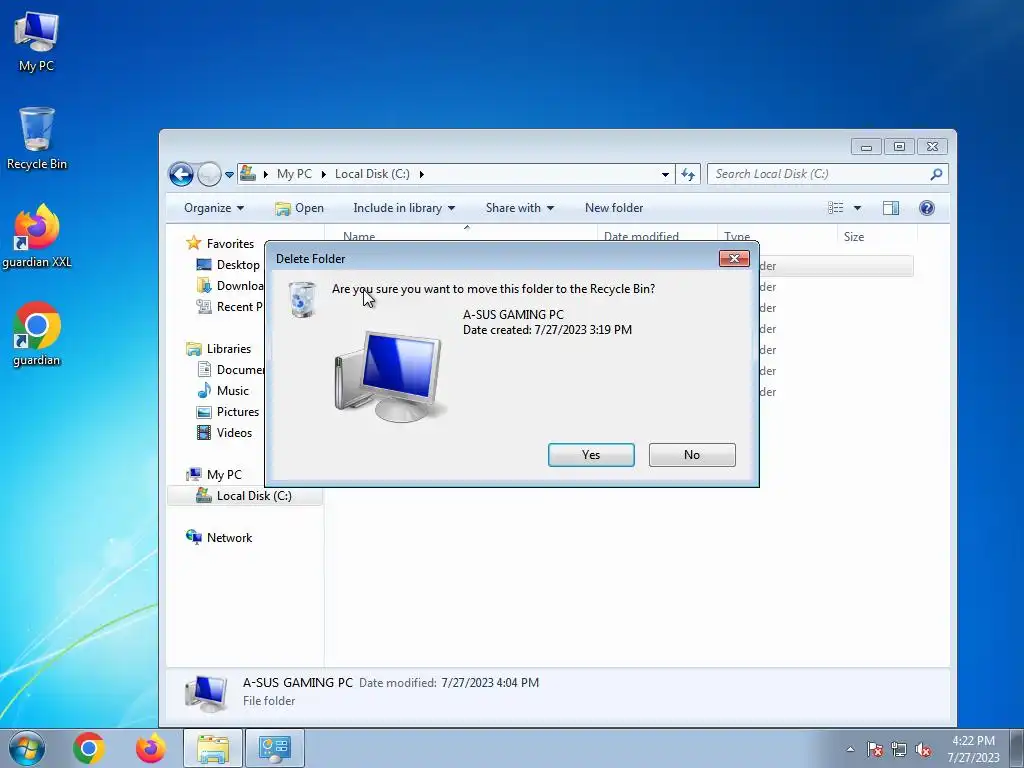
Task: Click the Explorer forward arrow button
Action: click(x=209, y=174)
